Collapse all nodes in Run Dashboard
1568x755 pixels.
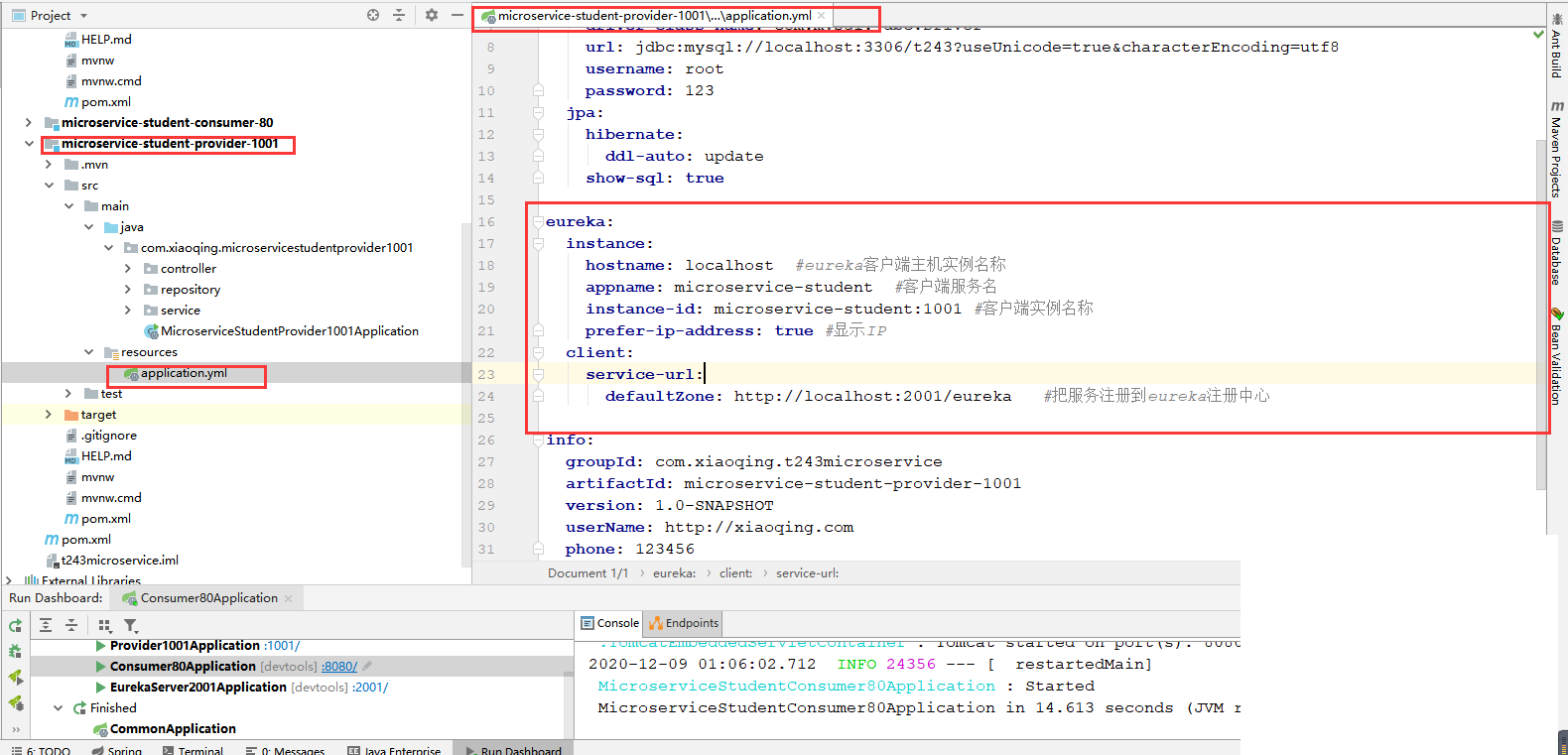tap(71, 625)
